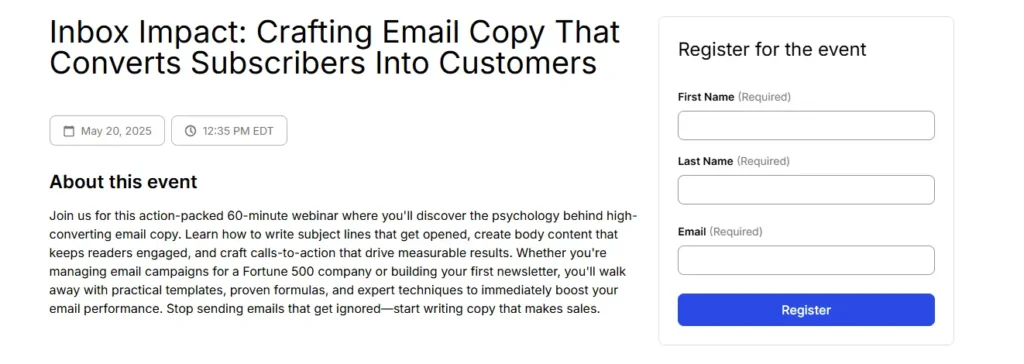Focus the Email input field

pyautogui.click(x=806, y=260)
